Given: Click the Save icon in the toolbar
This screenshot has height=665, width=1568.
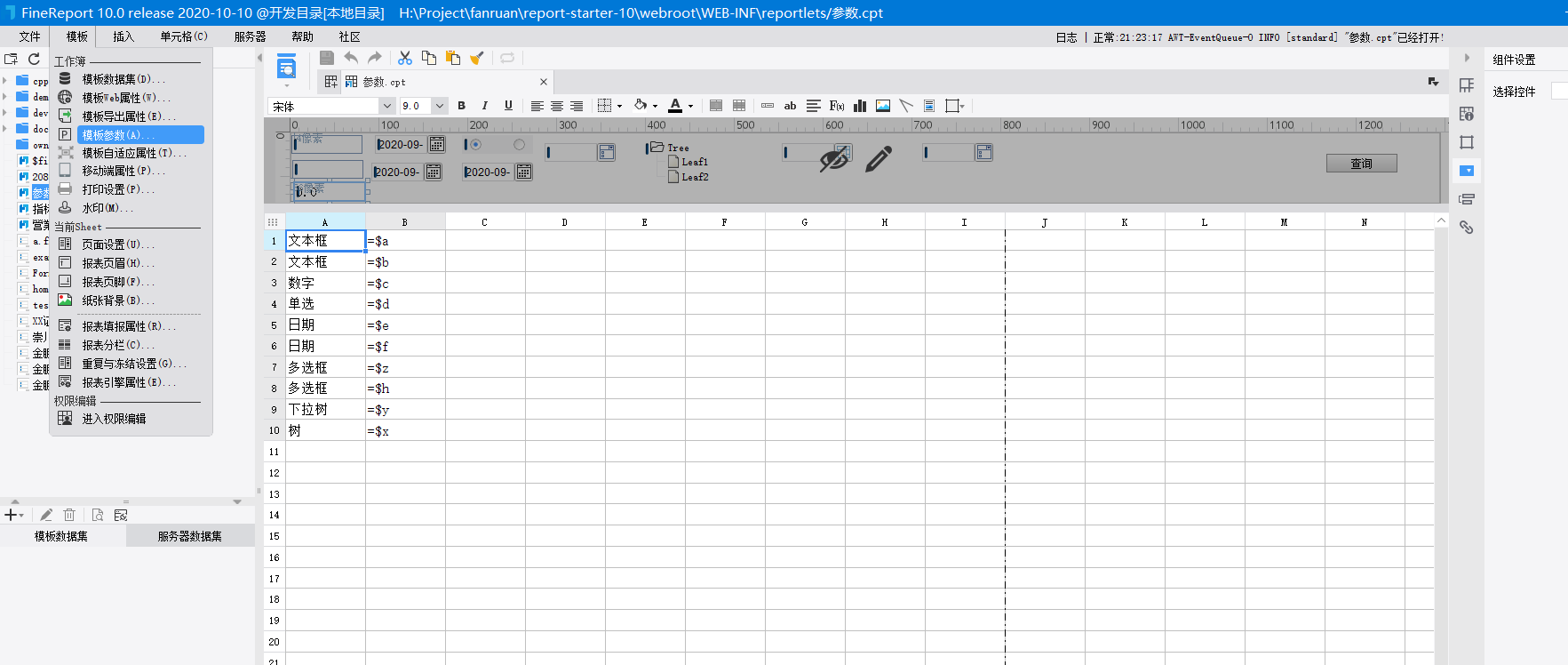Looking at the screenshot, I should [x=327, y=58].
